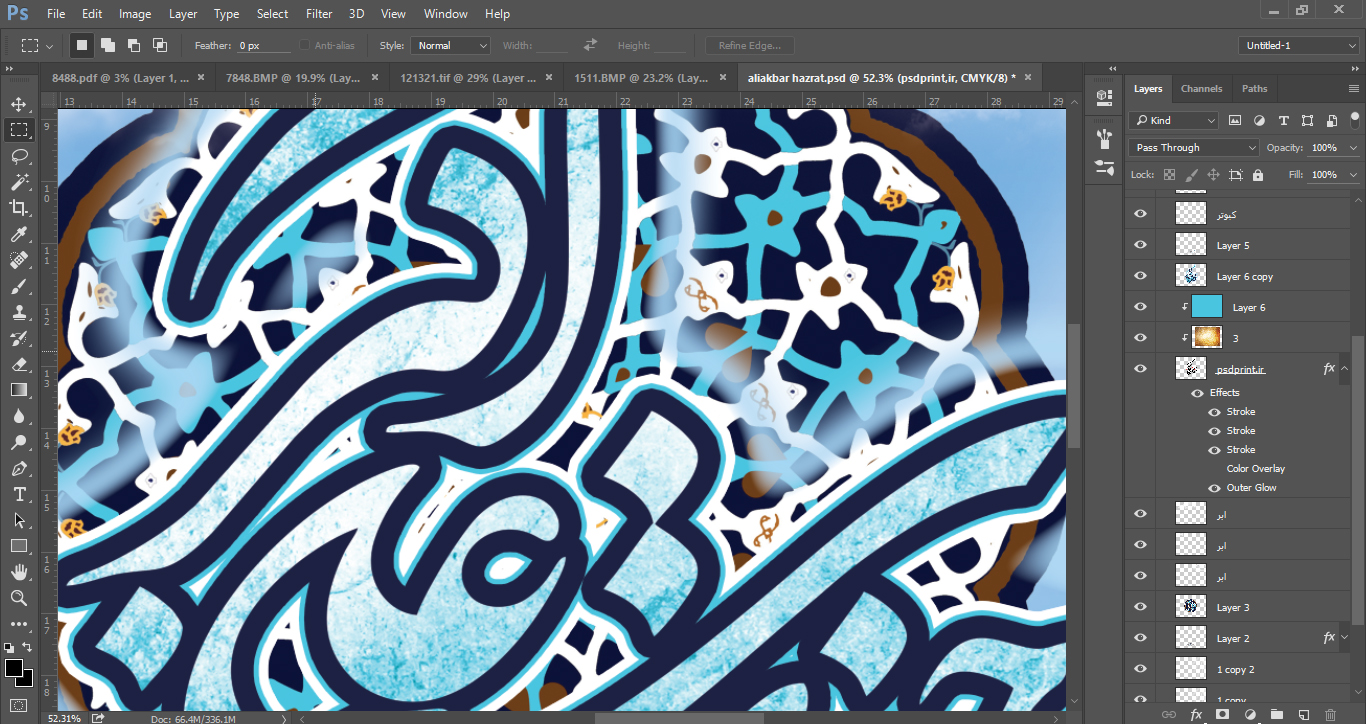Click the background color swatch
This screenshot has width=1366, height=724.
coord(24,679)
